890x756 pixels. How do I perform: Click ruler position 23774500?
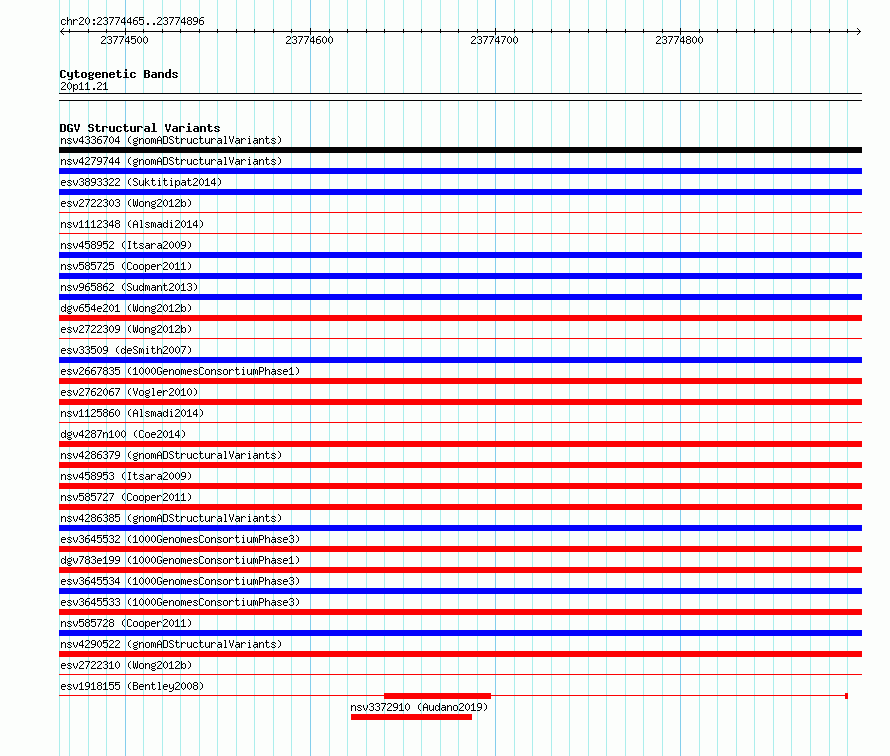coord(124,40)
